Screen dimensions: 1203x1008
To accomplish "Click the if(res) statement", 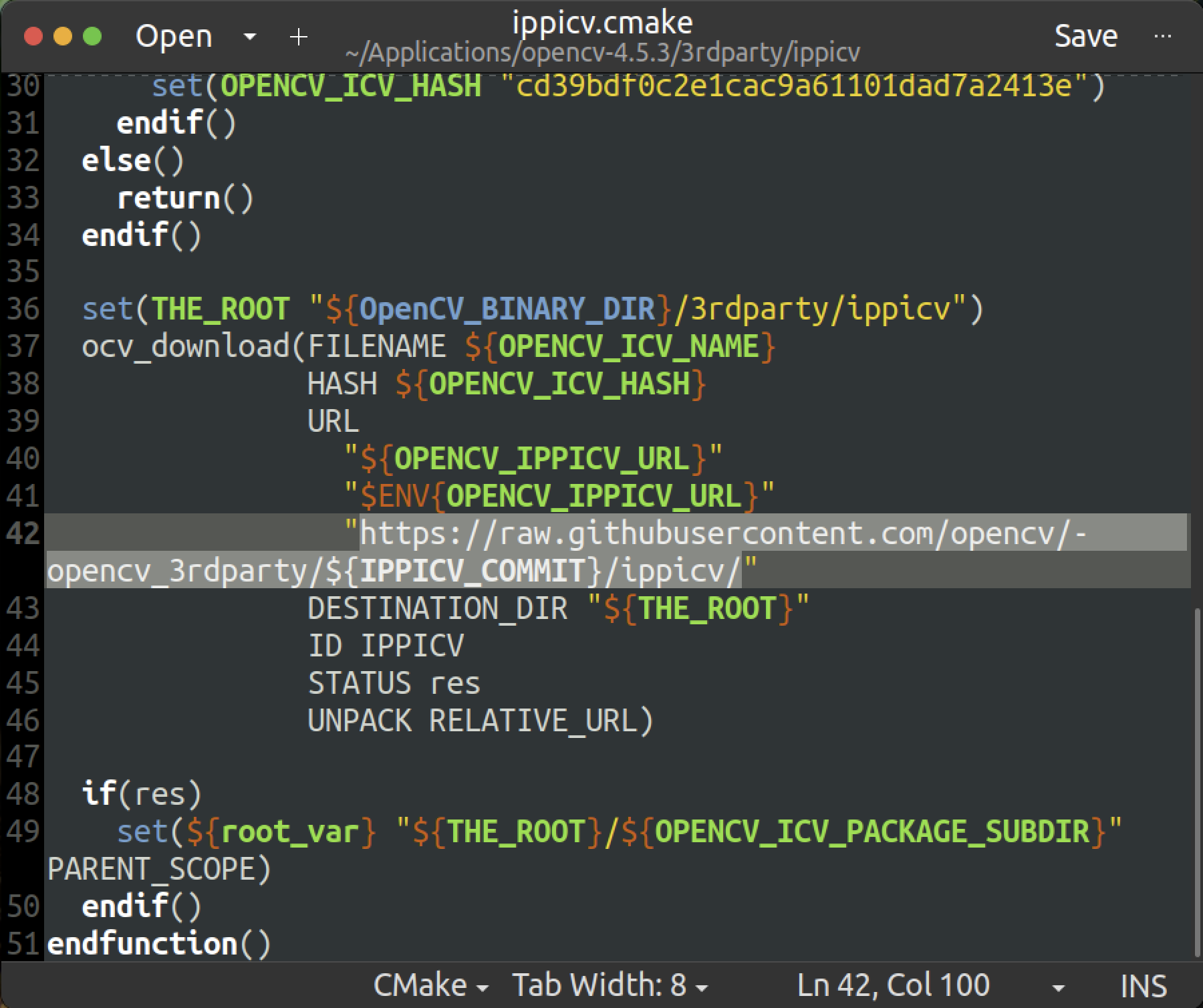I will pyautogui.click(x=142, y=794).
